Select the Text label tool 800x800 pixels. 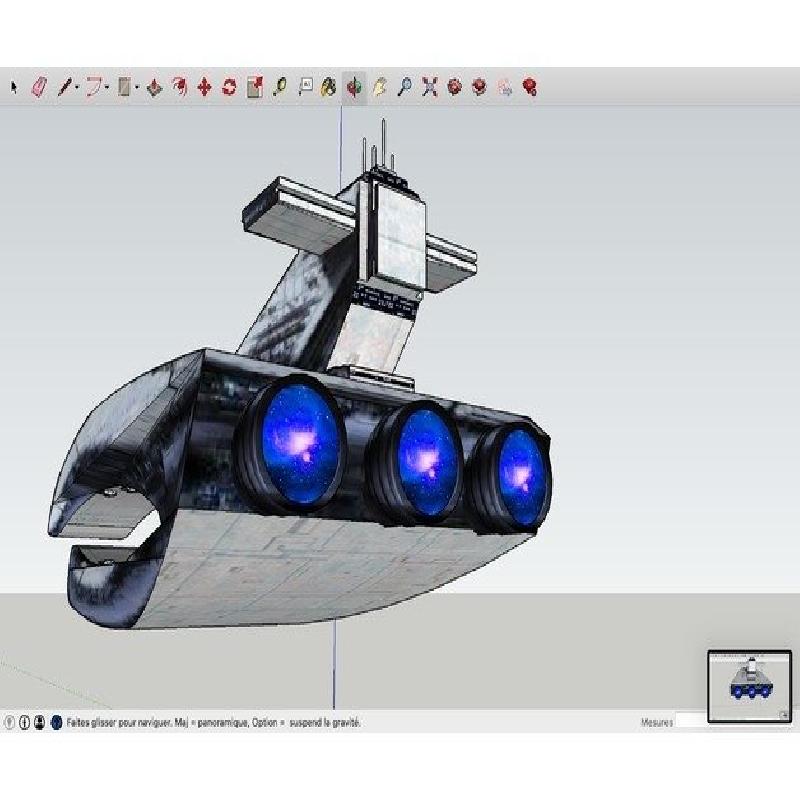(x=305, y=87)
